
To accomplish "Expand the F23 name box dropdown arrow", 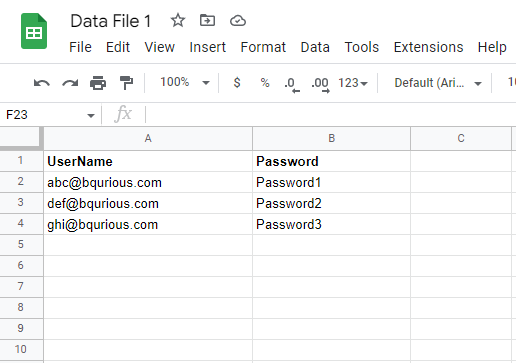I will click(91, 116).
